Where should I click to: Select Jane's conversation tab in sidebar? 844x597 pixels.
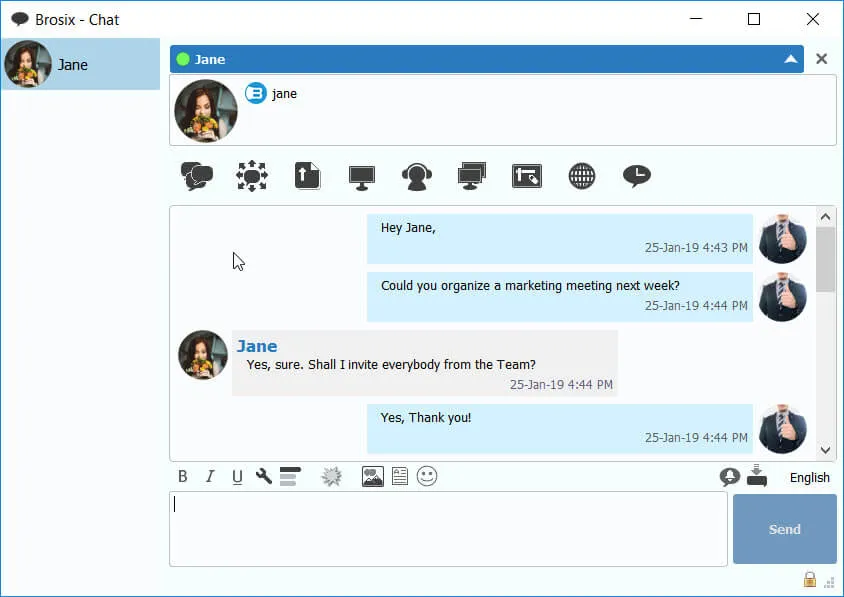tap(81, 64)
